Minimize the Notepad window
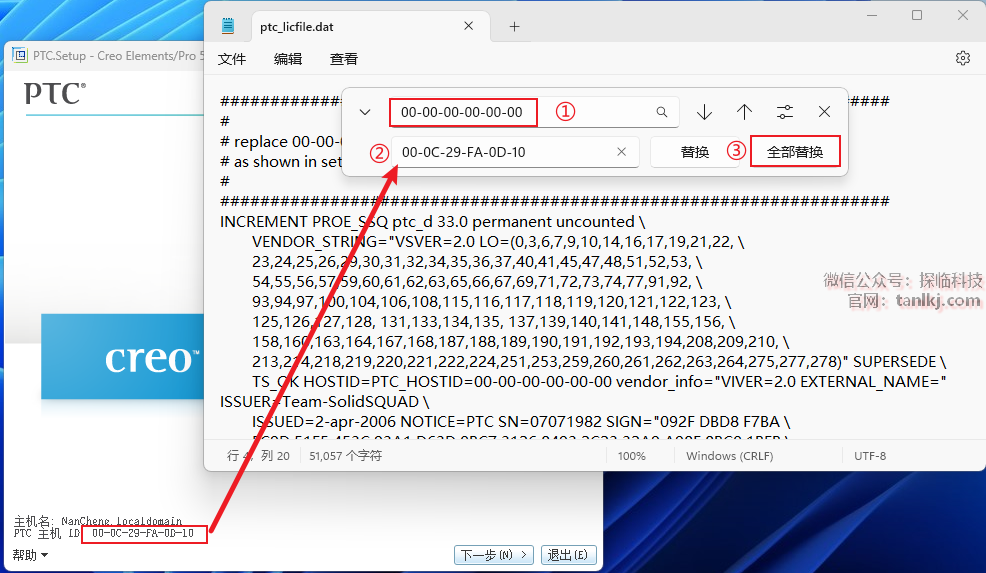This screenshot has height=573, width=986. pos(872,15)
